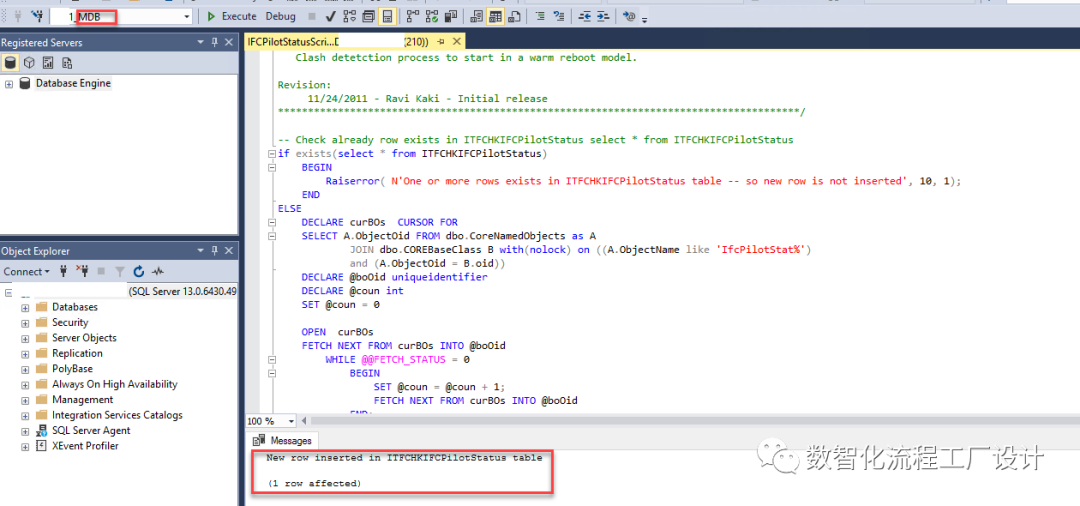1080x506 pixels.
Task: Select Reporting Services icon in Registered Servers
Action: coord(48,63)
